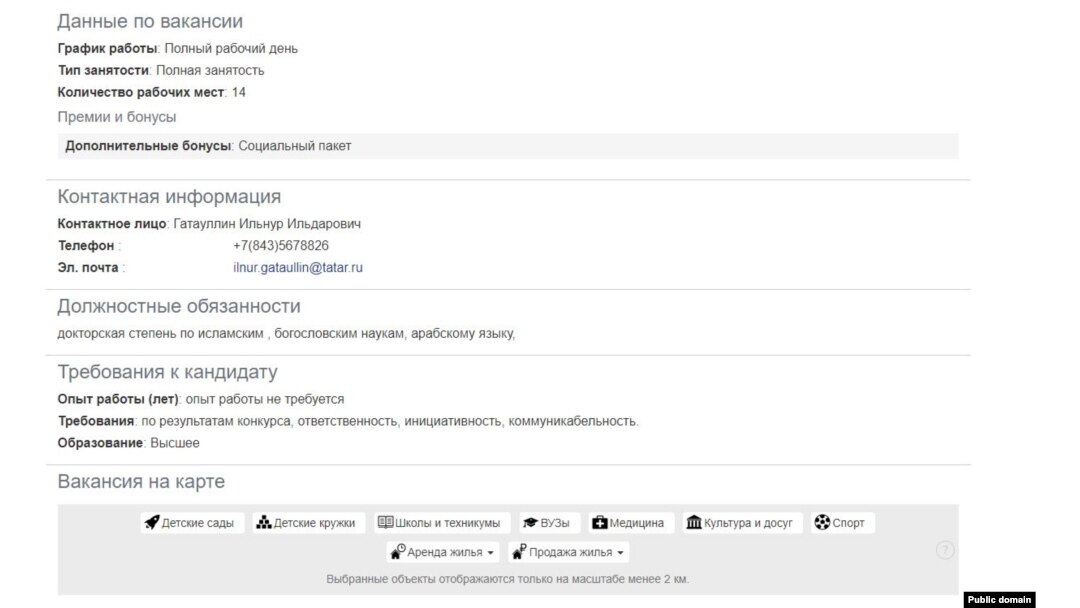1080x608 pixels.
Task: Click the book icon for Школы и техникумы
Action: point(386,523)
